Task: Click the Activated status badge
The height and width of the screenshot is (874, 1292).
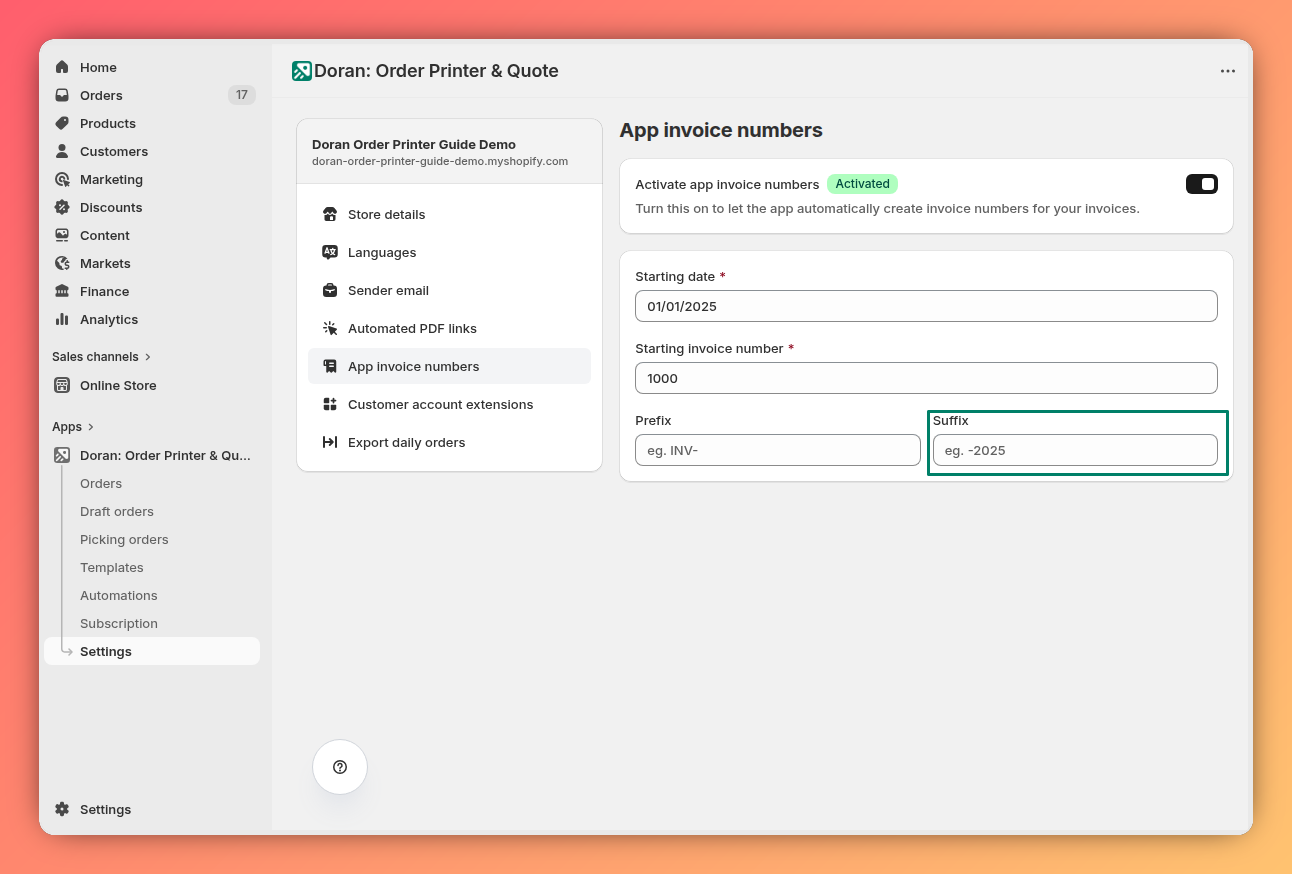Action: 862,184
